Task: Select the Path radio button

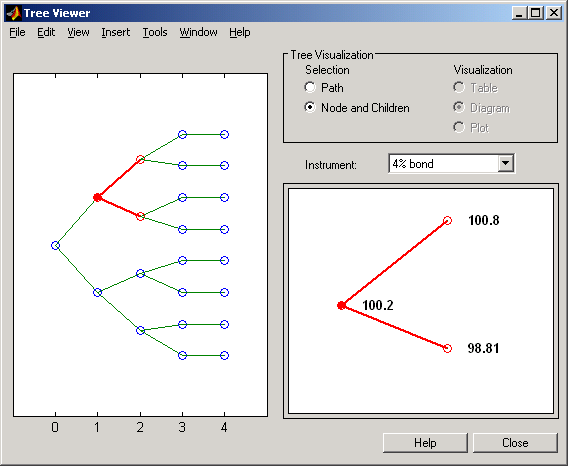Action: 310,87
